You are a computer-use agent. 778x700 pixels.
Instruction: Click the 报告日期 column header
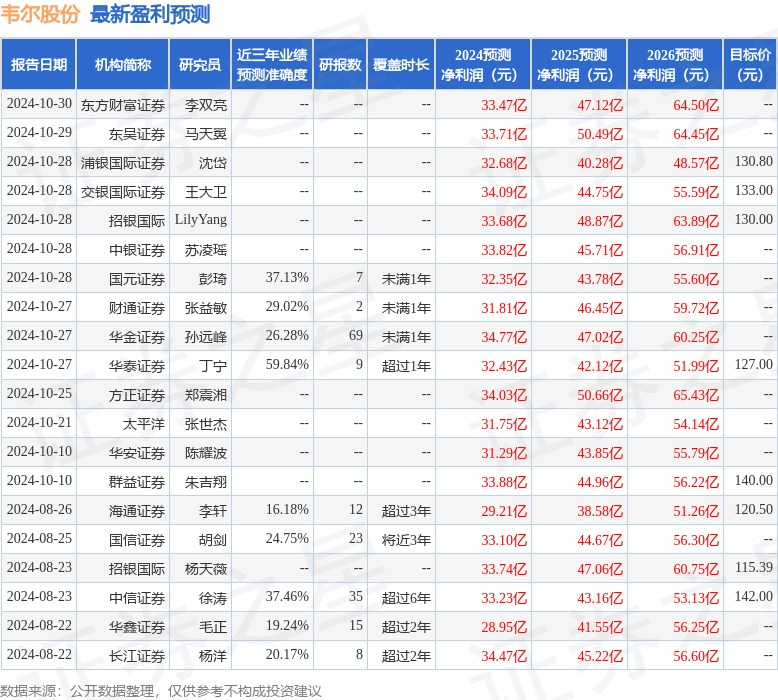point(39,64)
